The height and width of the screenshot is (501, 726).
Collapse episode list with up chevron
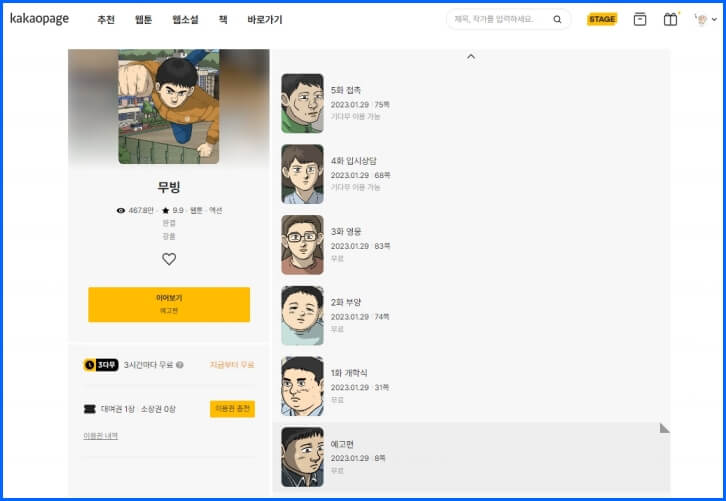[x=471, y=56]
